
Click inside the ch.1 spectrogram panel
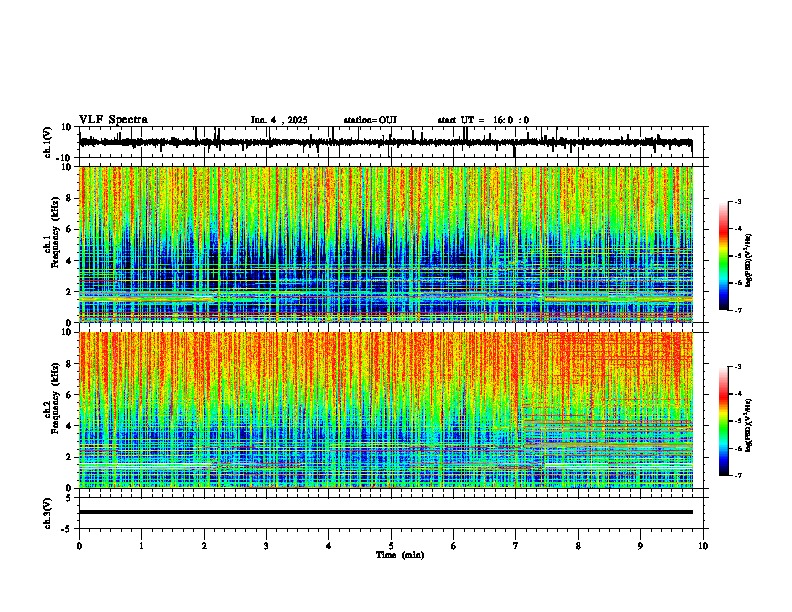[386, 244]
